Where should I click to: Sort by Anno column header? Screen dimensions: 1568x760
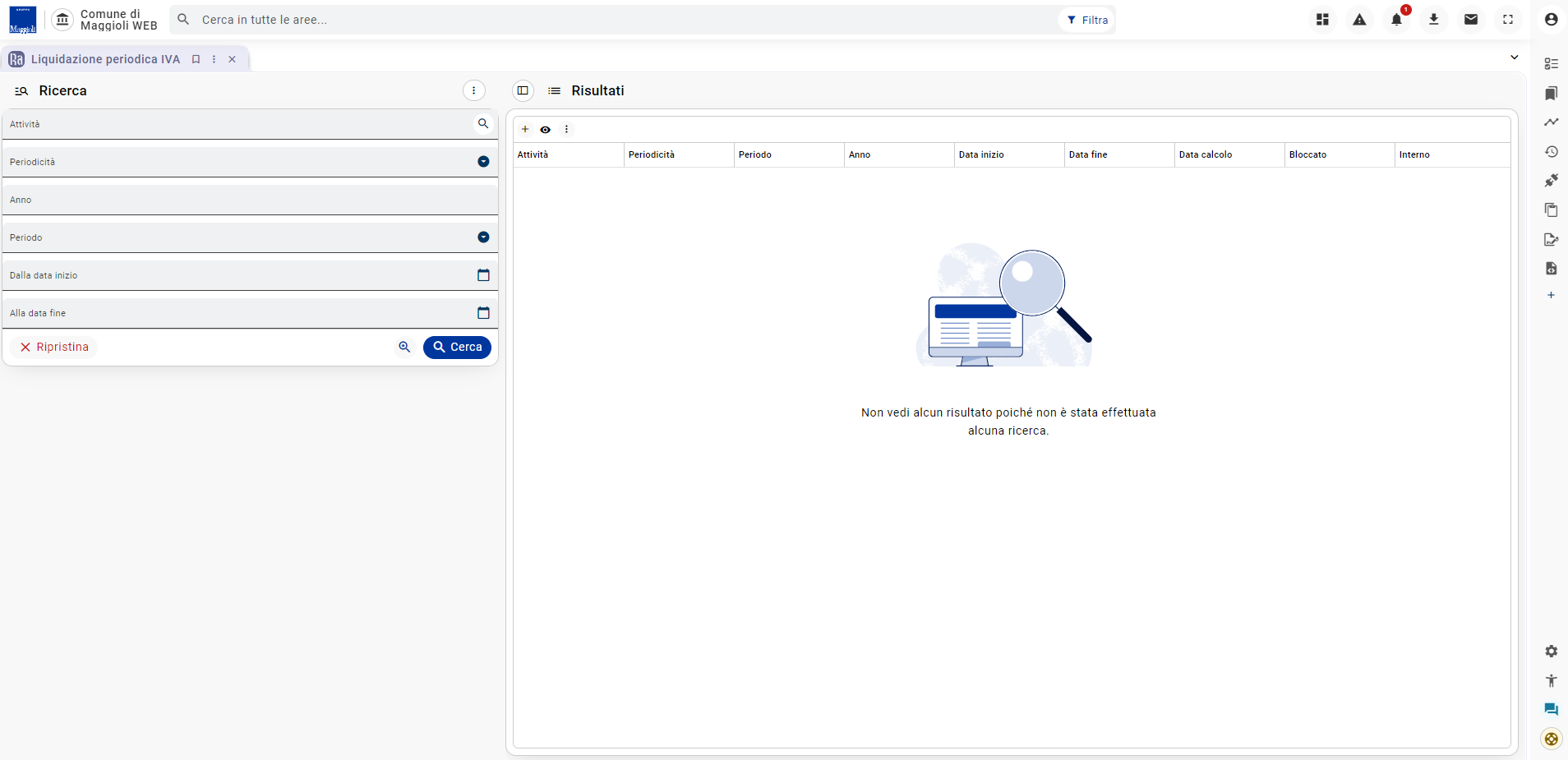click(899, 154)
